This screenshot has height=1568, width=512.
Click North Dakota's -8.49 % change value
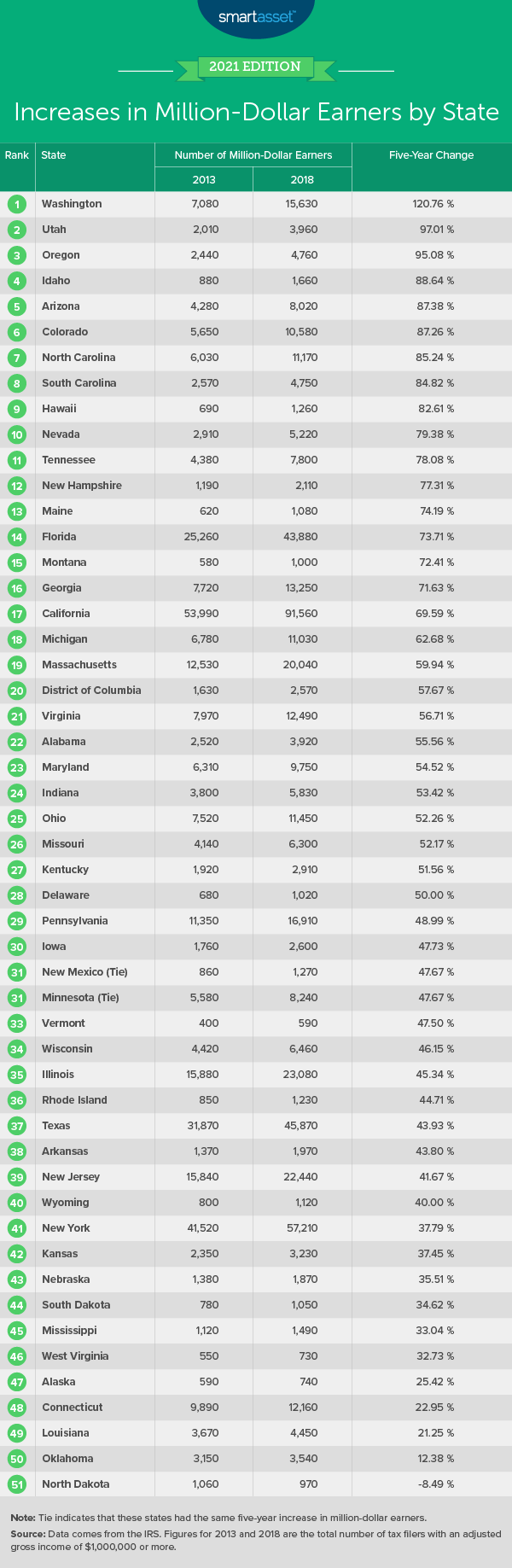click(x=431, y=1484)
